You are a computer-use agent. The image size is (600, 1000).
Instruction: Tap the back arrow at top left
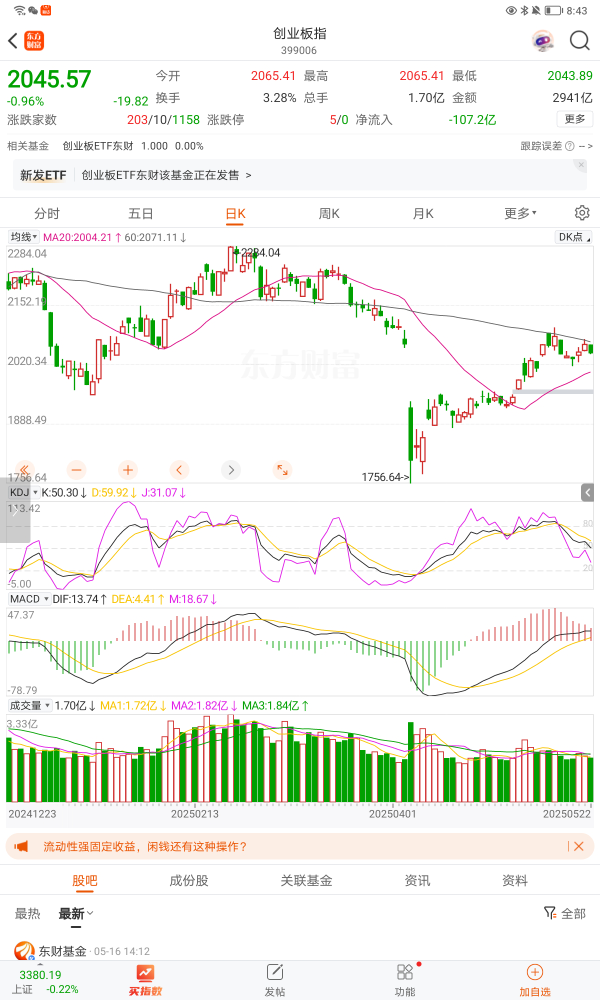click(13, 41)
